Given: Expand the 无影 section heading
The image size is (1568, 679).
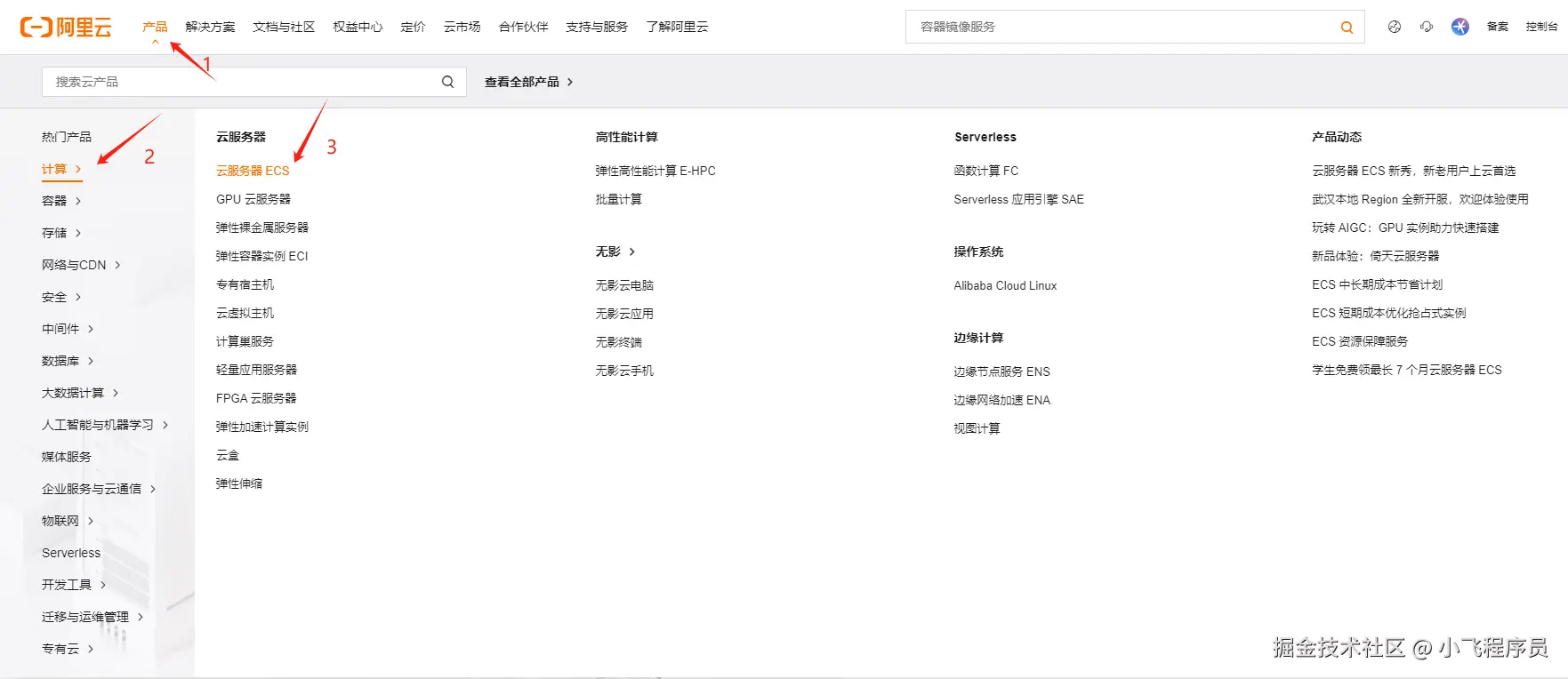Looking at the screenshot, I should click(615, 252).
